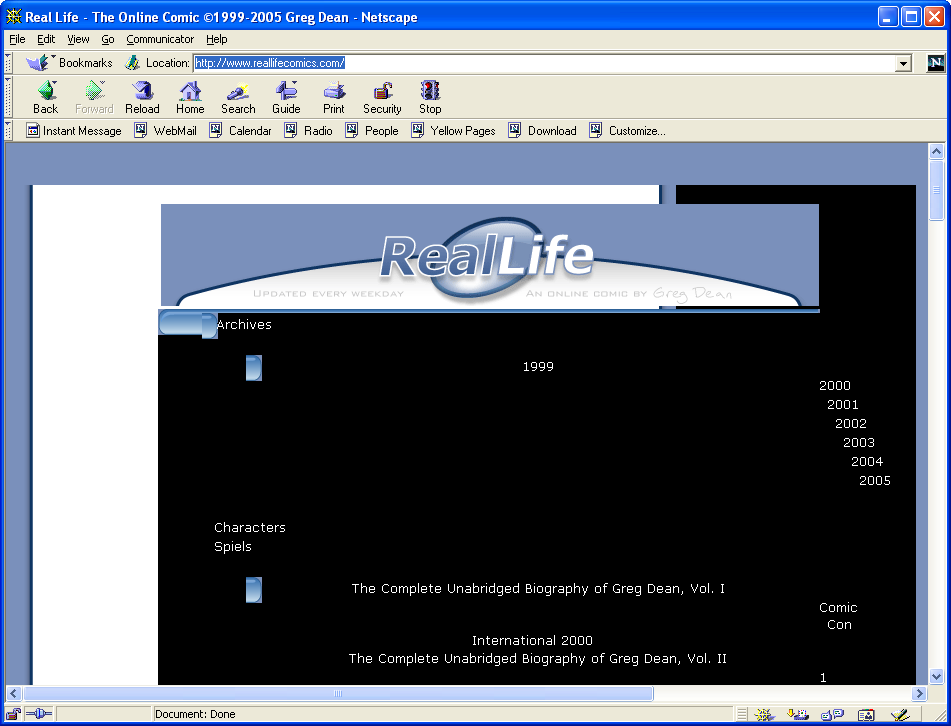Click the vertical scrollbar thumb
This screenshot has width=951, height=726.
936,190
